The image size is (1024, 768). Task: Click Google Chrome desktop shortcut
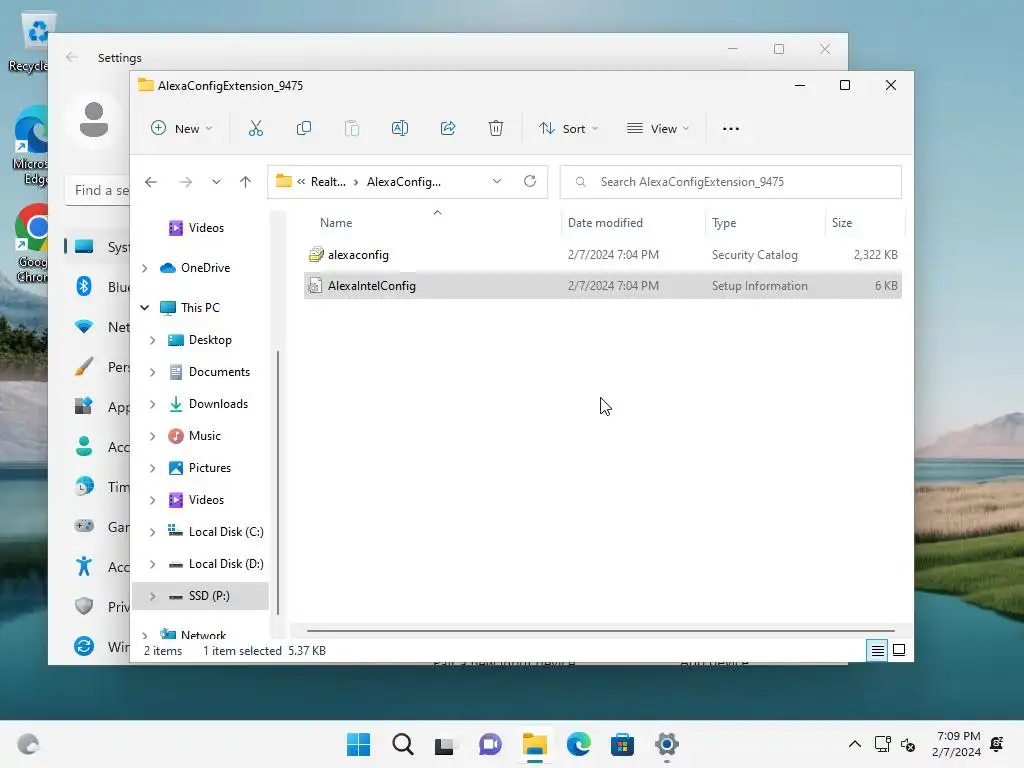pos(31,243)
